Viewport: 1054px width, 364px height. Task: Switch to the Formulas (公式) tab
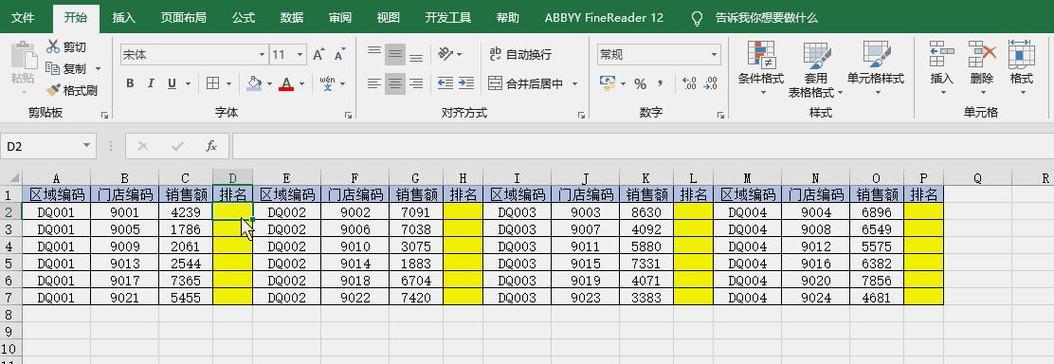pyautogui.click(x=243, y=17)
